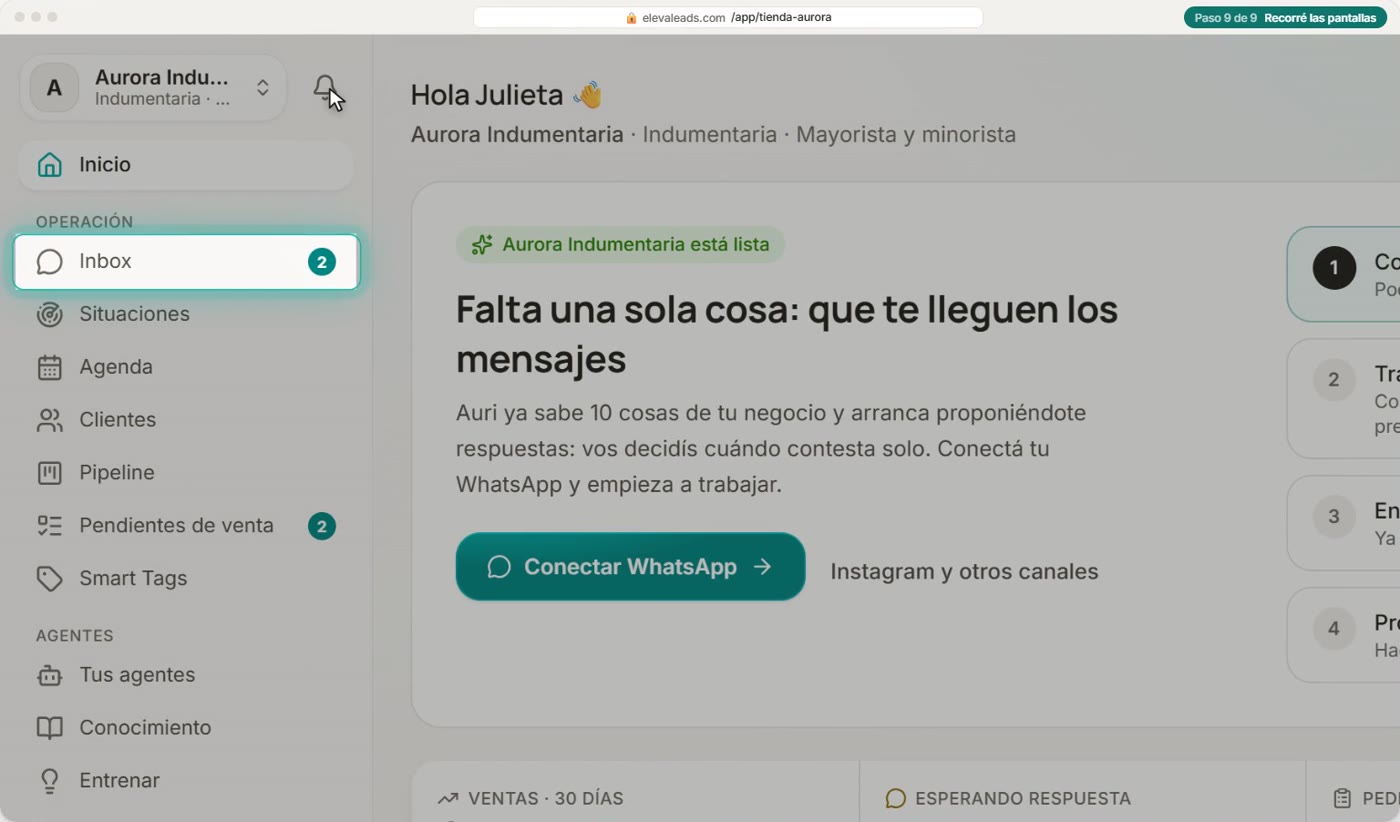1400x822 pixels.
Task: Click the Hola Julieta greeting heading
Action: pyautogui.click(x=507, y=95)
